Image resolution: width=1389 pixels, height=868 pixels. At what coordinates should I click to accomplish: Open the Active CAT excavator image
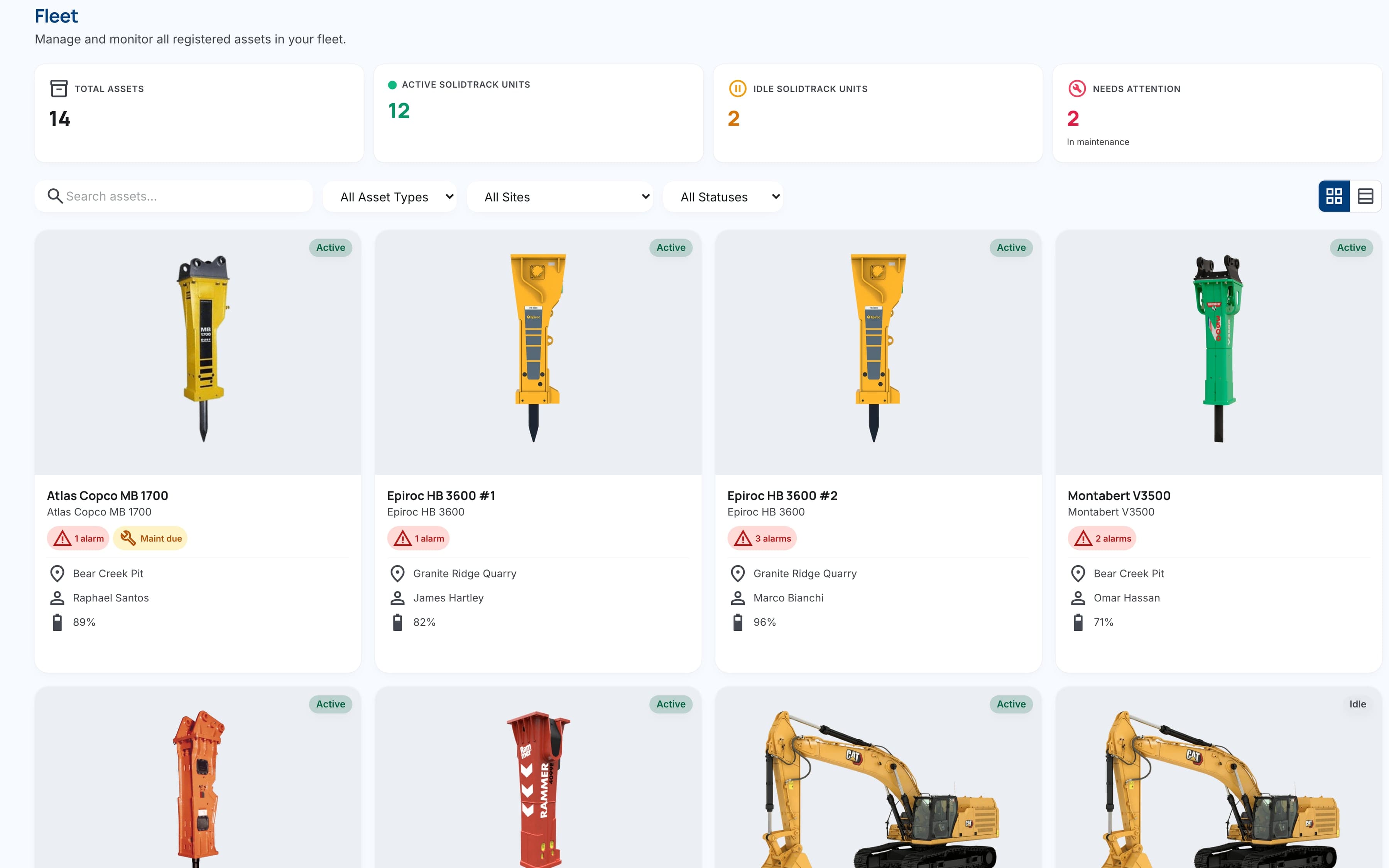click(881, 789)
